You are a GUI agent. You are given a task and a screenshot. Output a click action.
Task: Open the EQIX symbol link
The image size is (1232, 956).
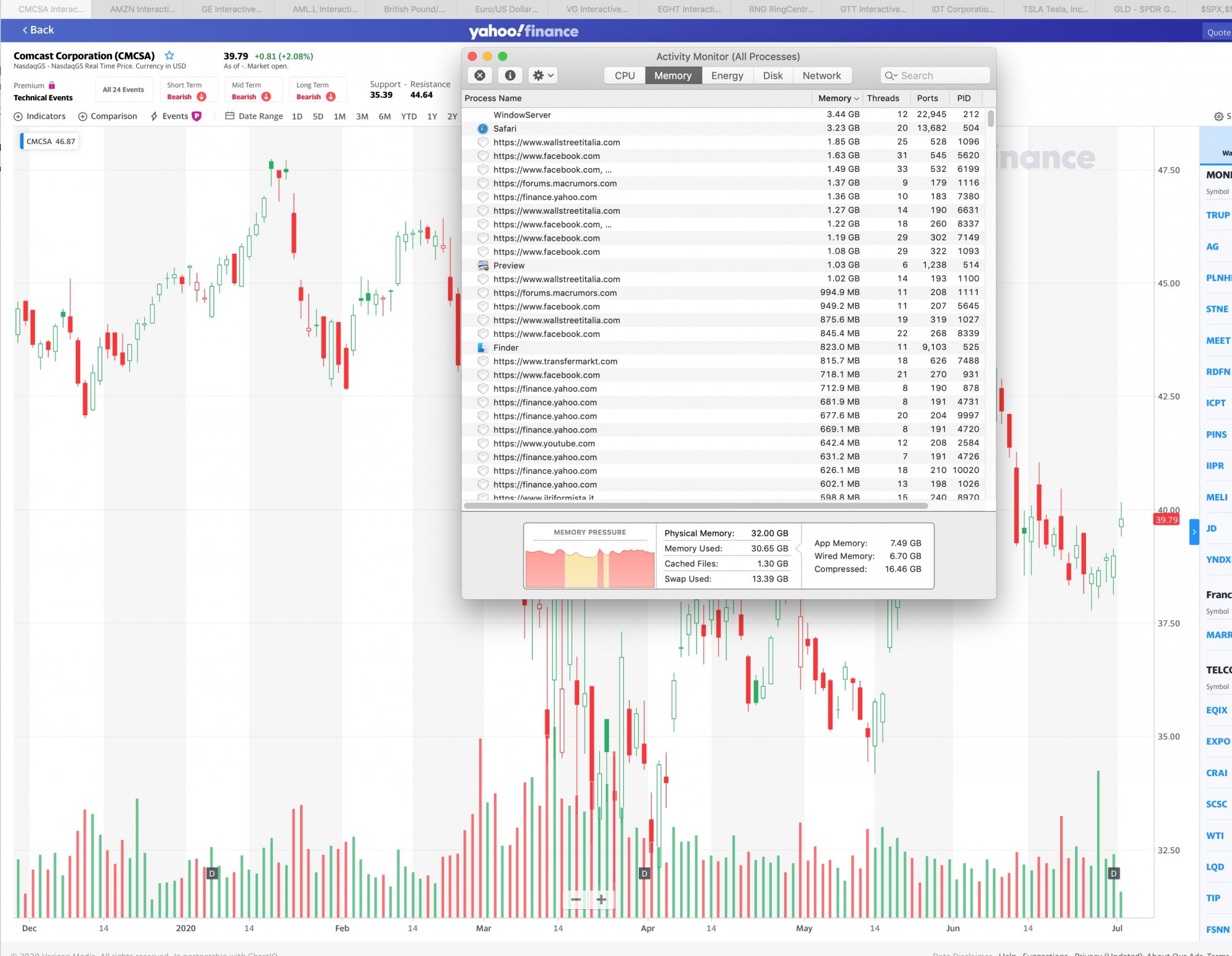point(1217,710)
